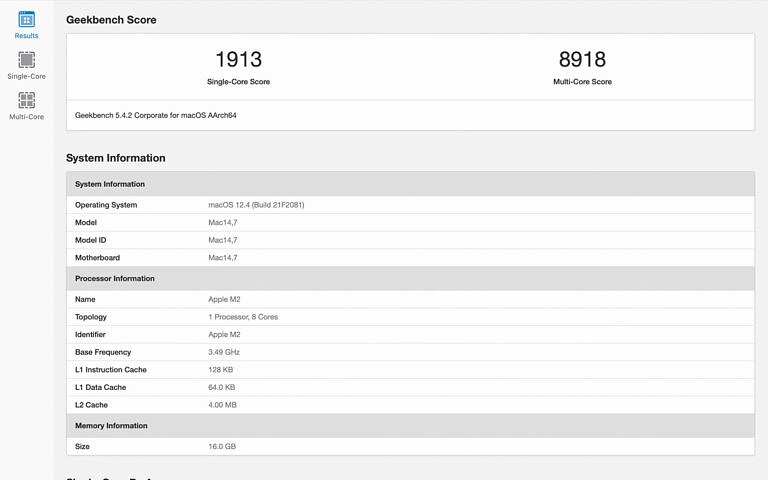Viewport: 768px width, 480px height.
Task: Click the Model ID row label
Action: [91, 240]
